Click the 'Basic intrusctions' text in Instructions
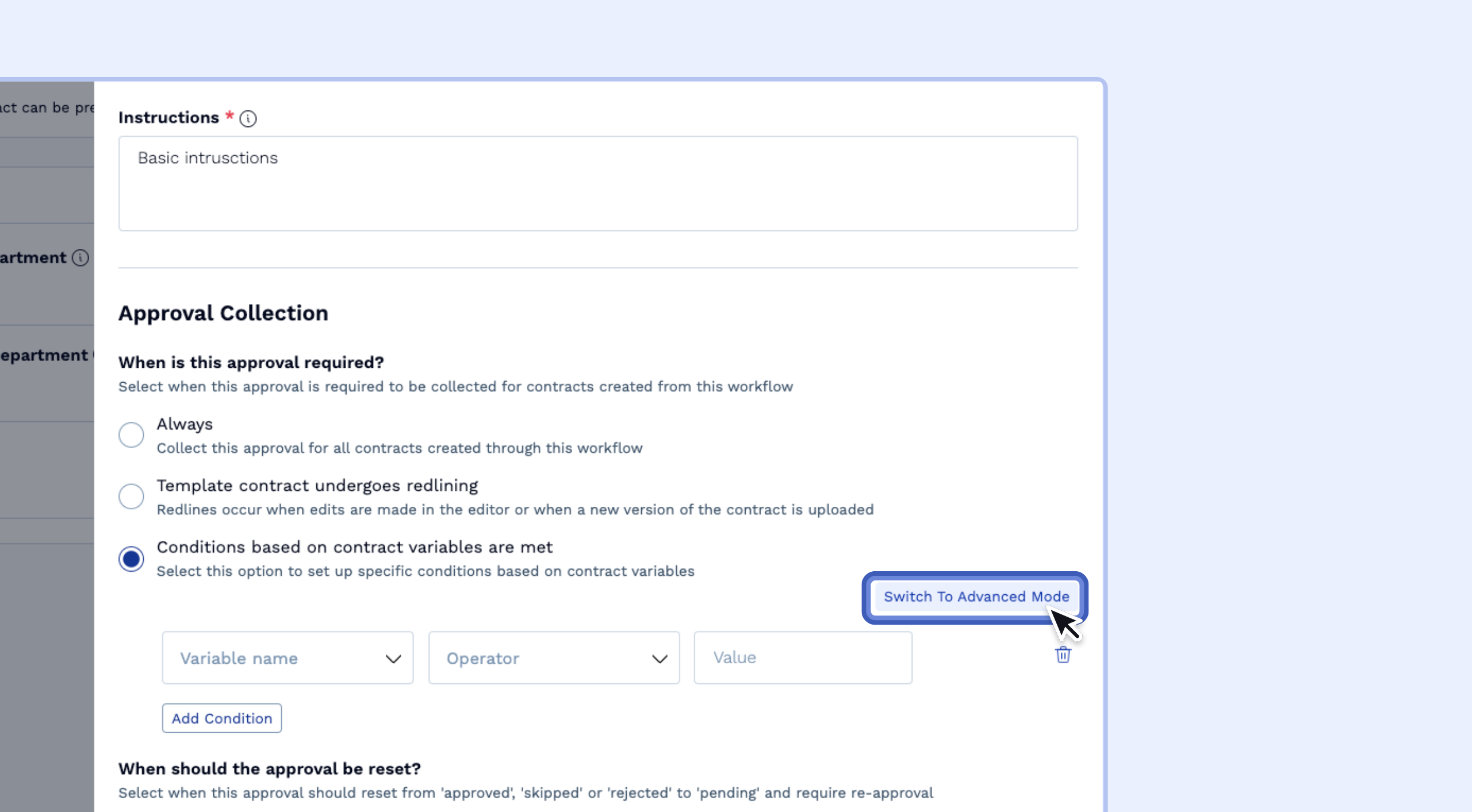 (x=208, y=158)
